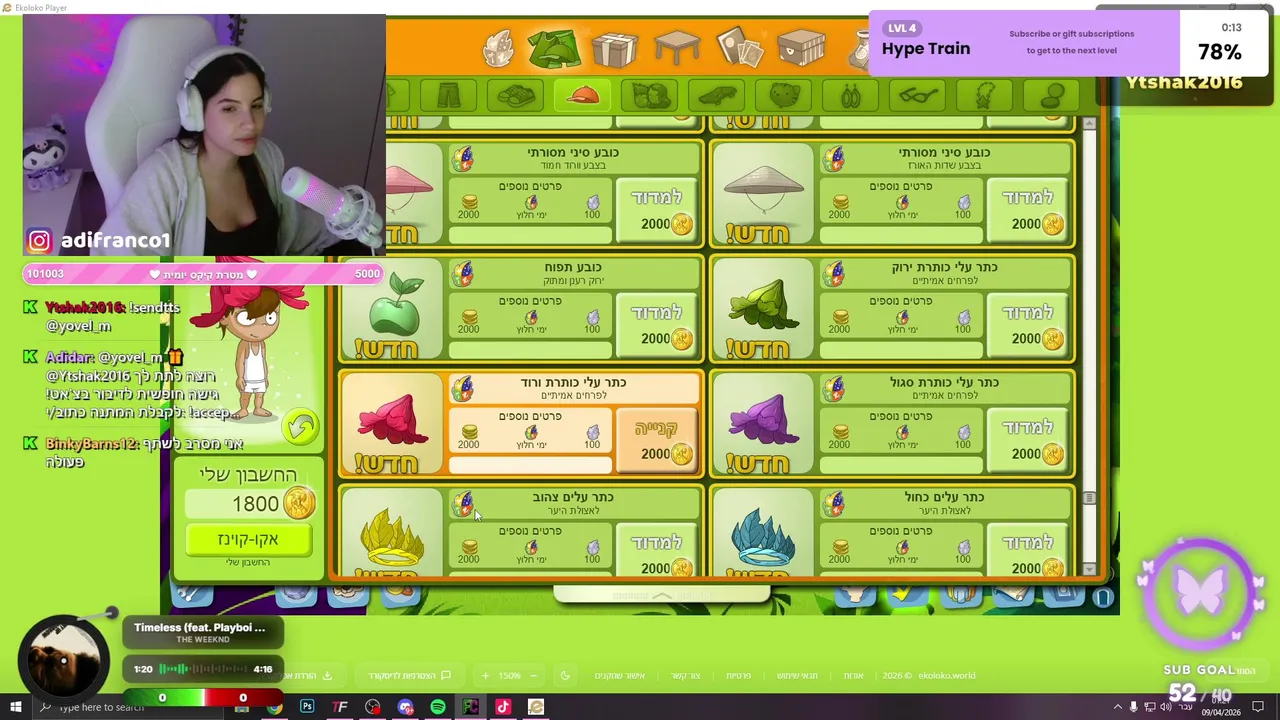This screenshot has width=1280, height=720.
Task: Open the Windows Start menu
Action: point(15,707)
